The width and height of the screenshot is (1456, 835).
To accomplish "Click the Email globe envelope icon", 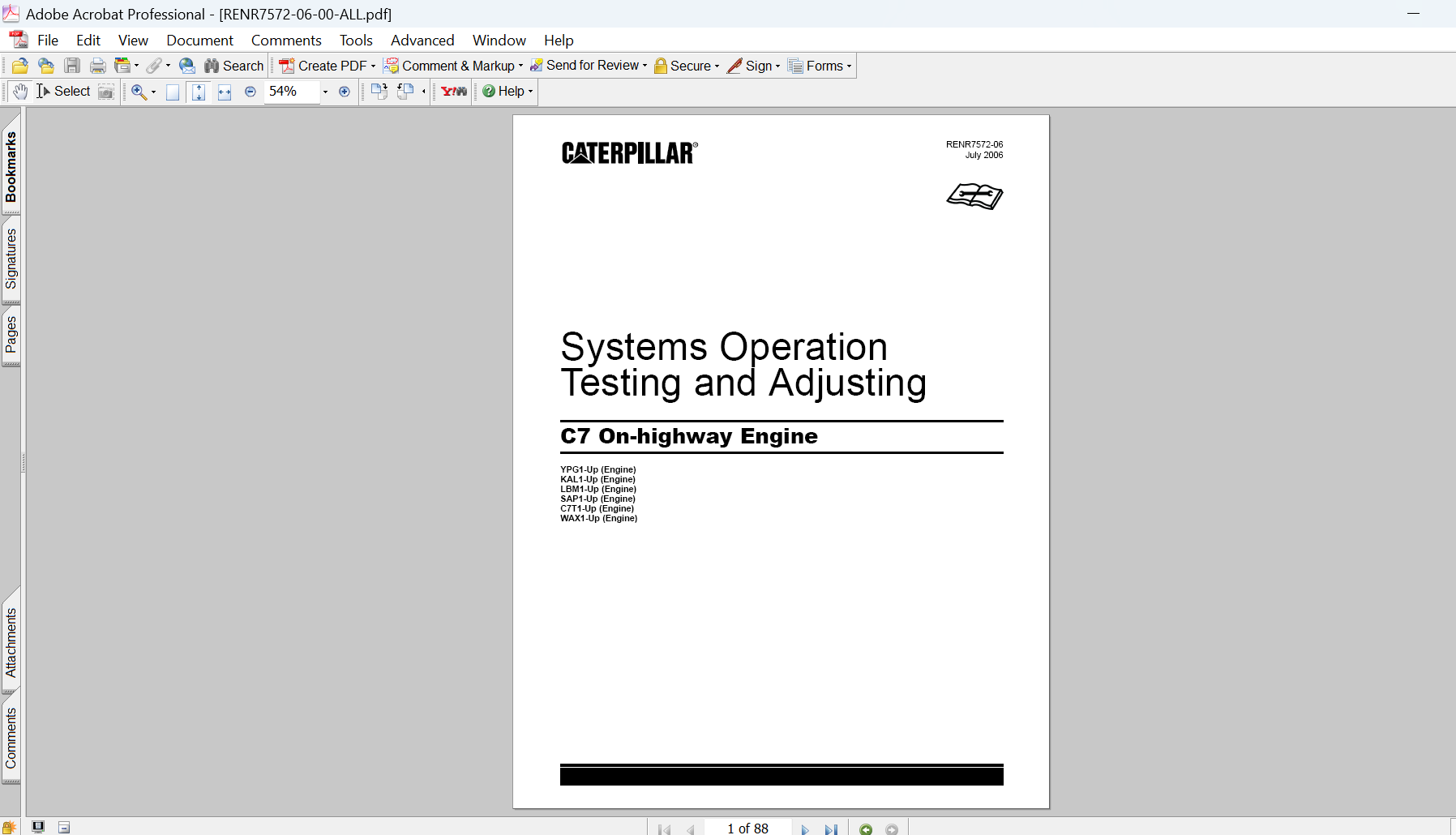I will point(187,66).
